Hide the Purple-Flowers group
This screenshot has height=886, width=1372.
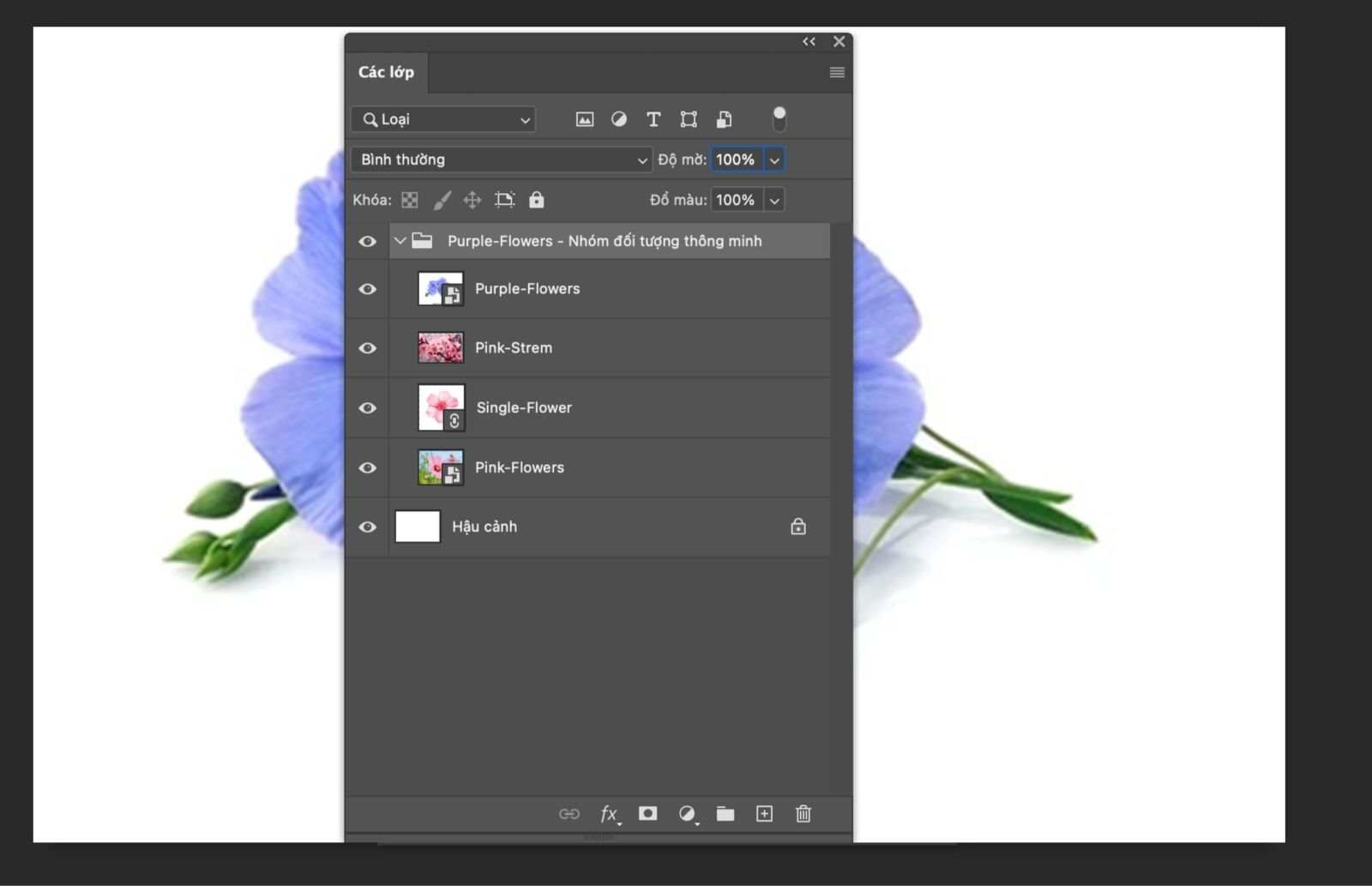[367, 241]
